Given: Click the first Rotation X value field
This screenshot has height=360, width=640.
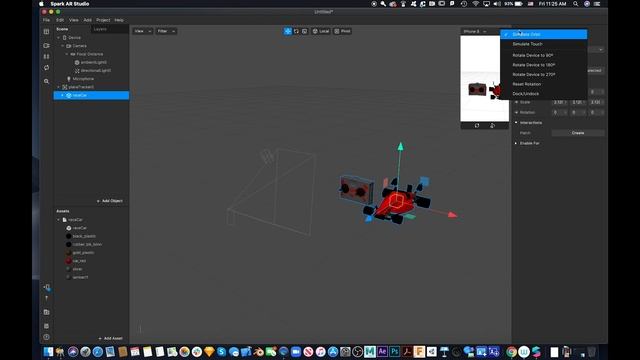Looking at the screenshot, I should 560,112.
